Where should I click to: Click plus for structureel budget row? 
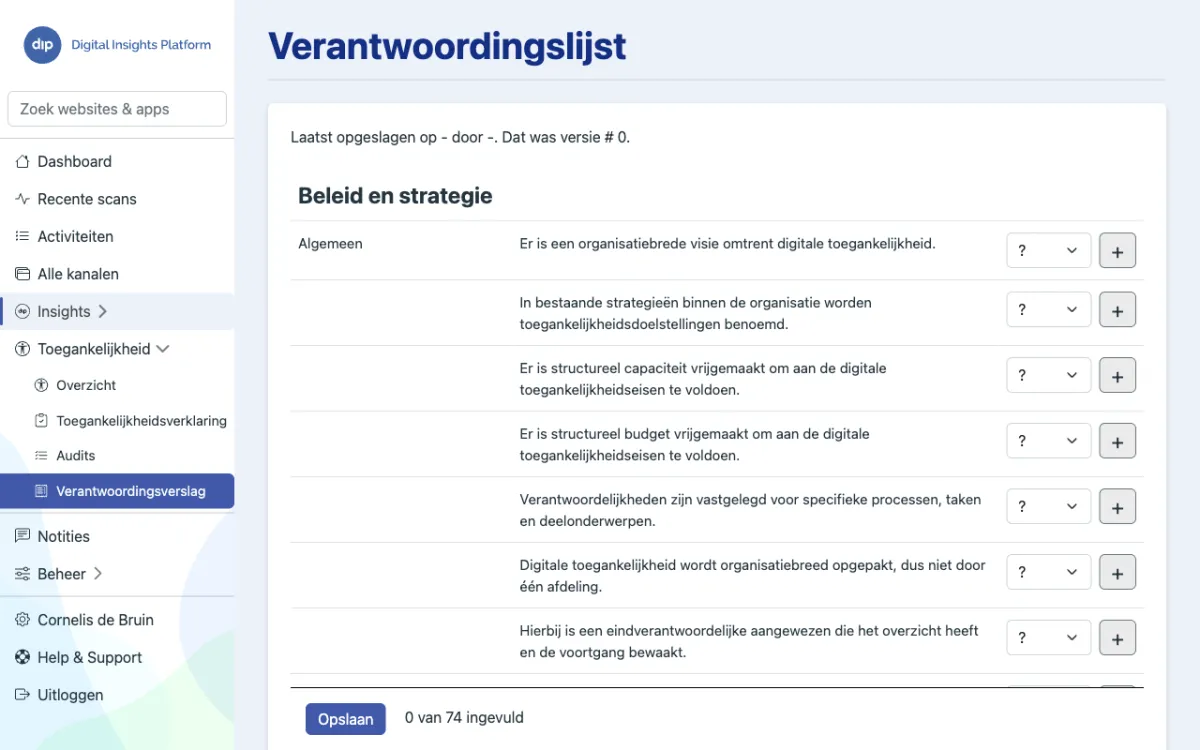(x=1117, y=441)
